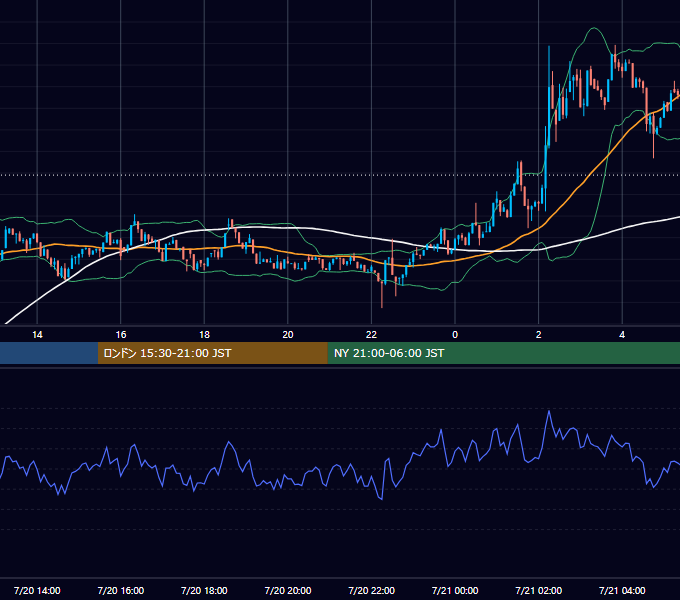This screenshot has width=680, height=600.
Task: Click the 7/20 16:00 time label
Action: click(121, 590)
